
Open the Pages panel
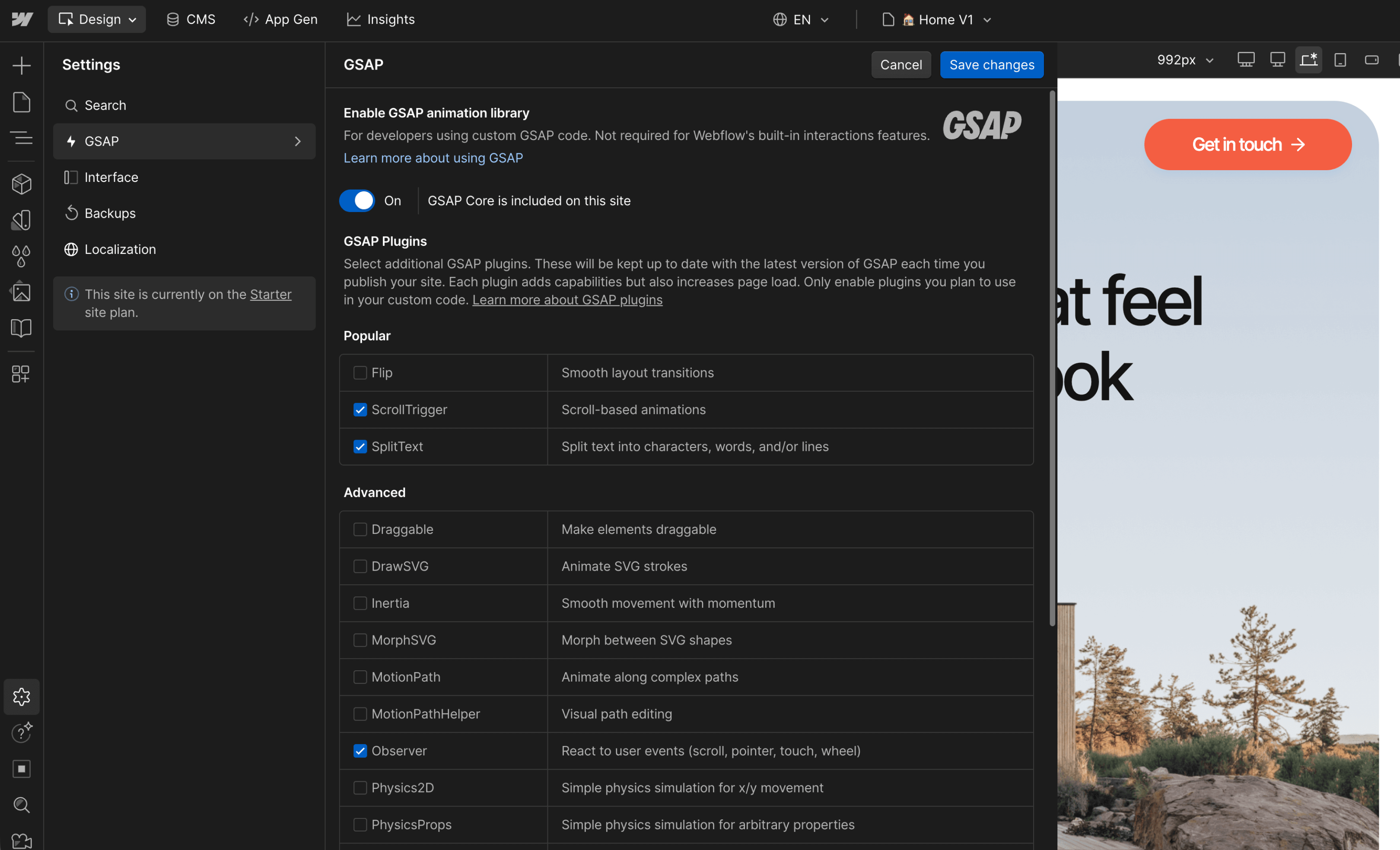tap(21, 102)
